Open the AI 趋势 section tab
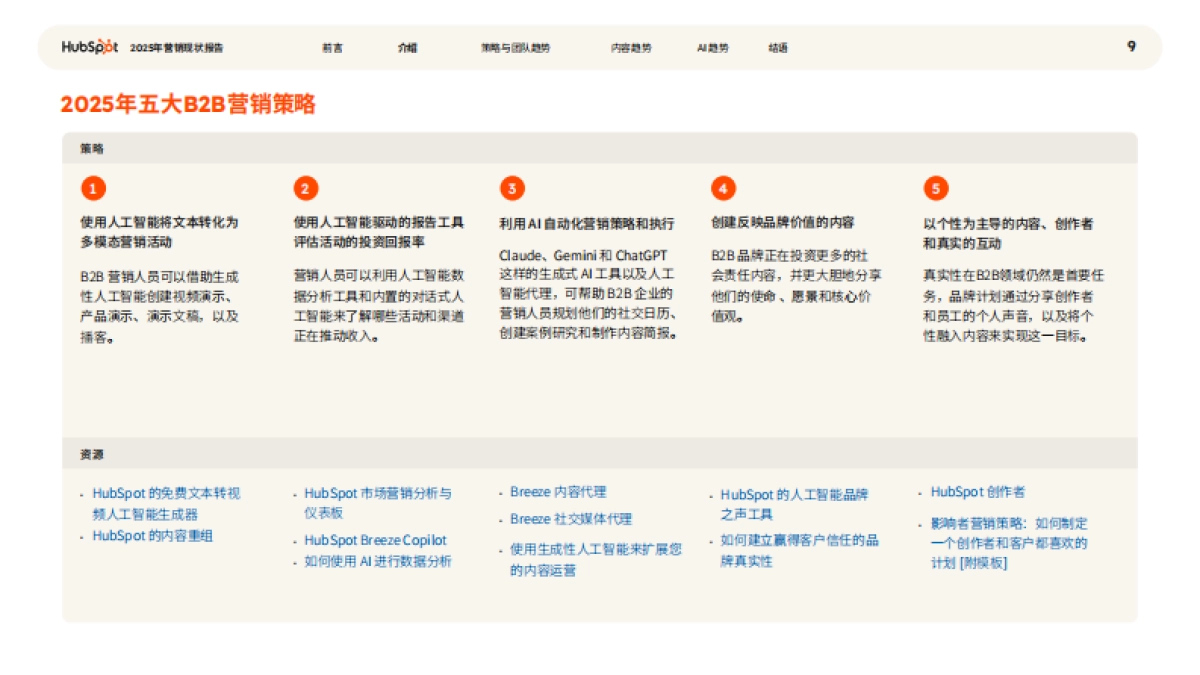Viewport: 1200px width, 675px height. click(x=713, y=48)
